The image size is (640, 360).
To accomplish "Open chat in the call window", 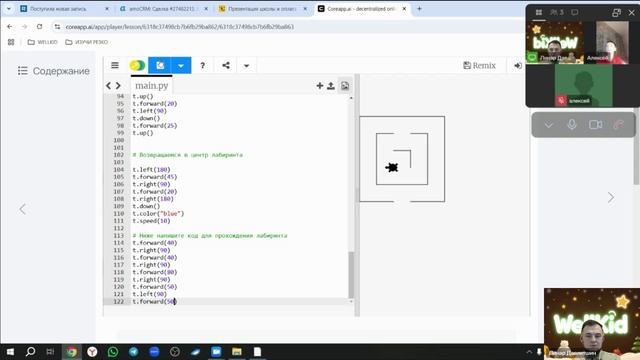I will pyautogui.click(x=575, y=12).
